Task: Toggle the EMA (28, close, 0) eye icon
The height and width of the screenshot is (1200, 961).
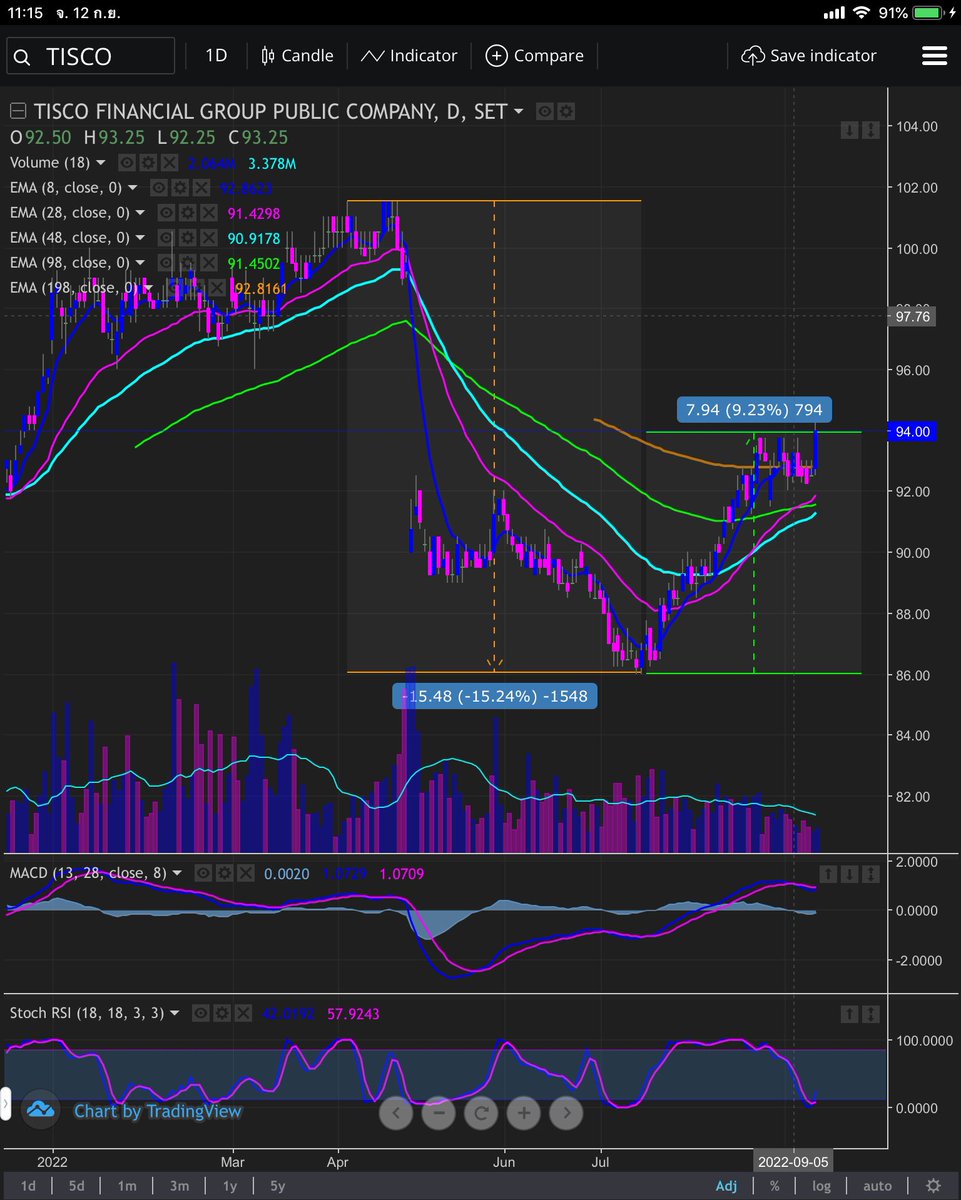Action: pyautogui.click(x=166, y=212)
